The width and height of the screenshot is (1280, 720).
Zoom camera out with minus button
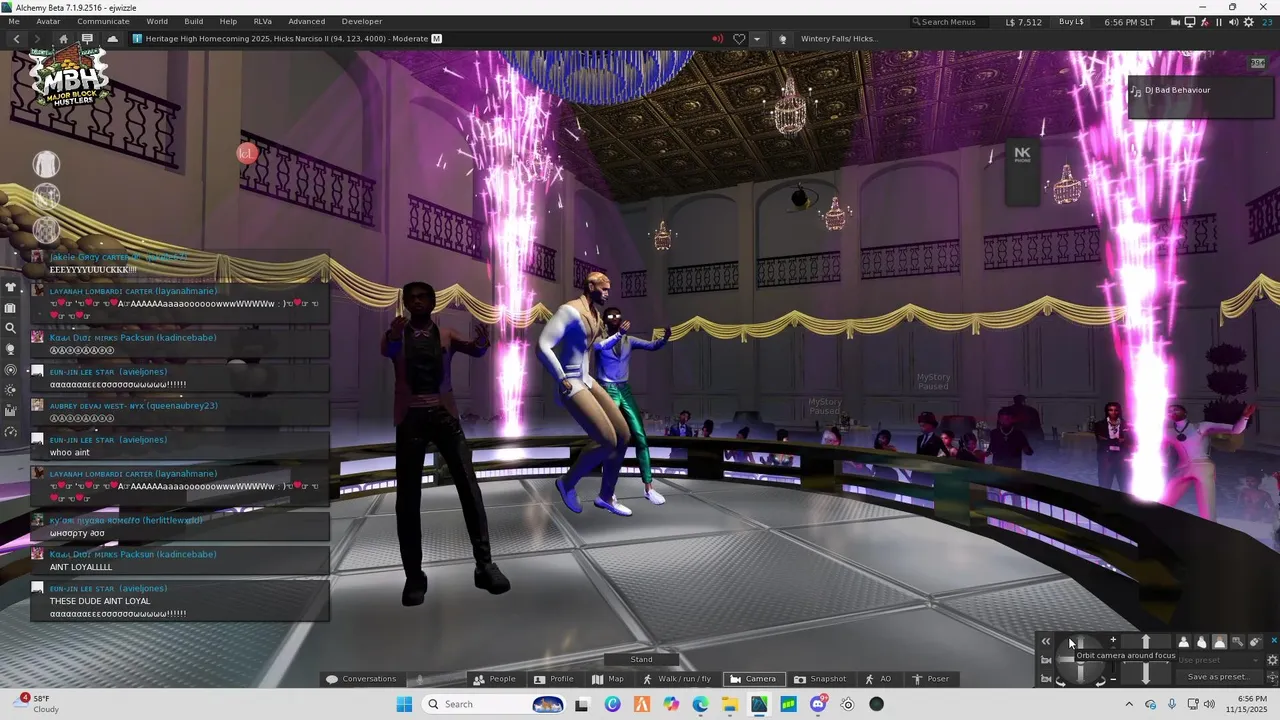[x=1113, y=679]
